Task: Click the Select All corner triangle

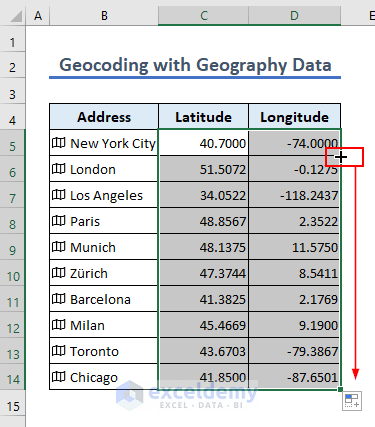Action: [16, 16]
